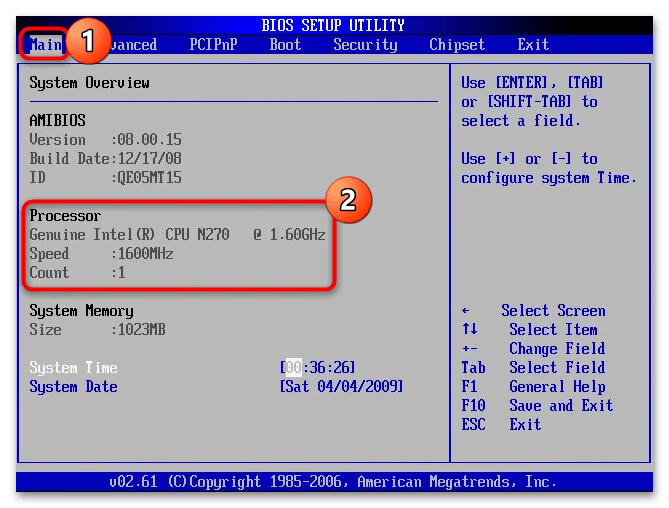
Task: Switch to the Chipset tab
Action: coord(457,45)
